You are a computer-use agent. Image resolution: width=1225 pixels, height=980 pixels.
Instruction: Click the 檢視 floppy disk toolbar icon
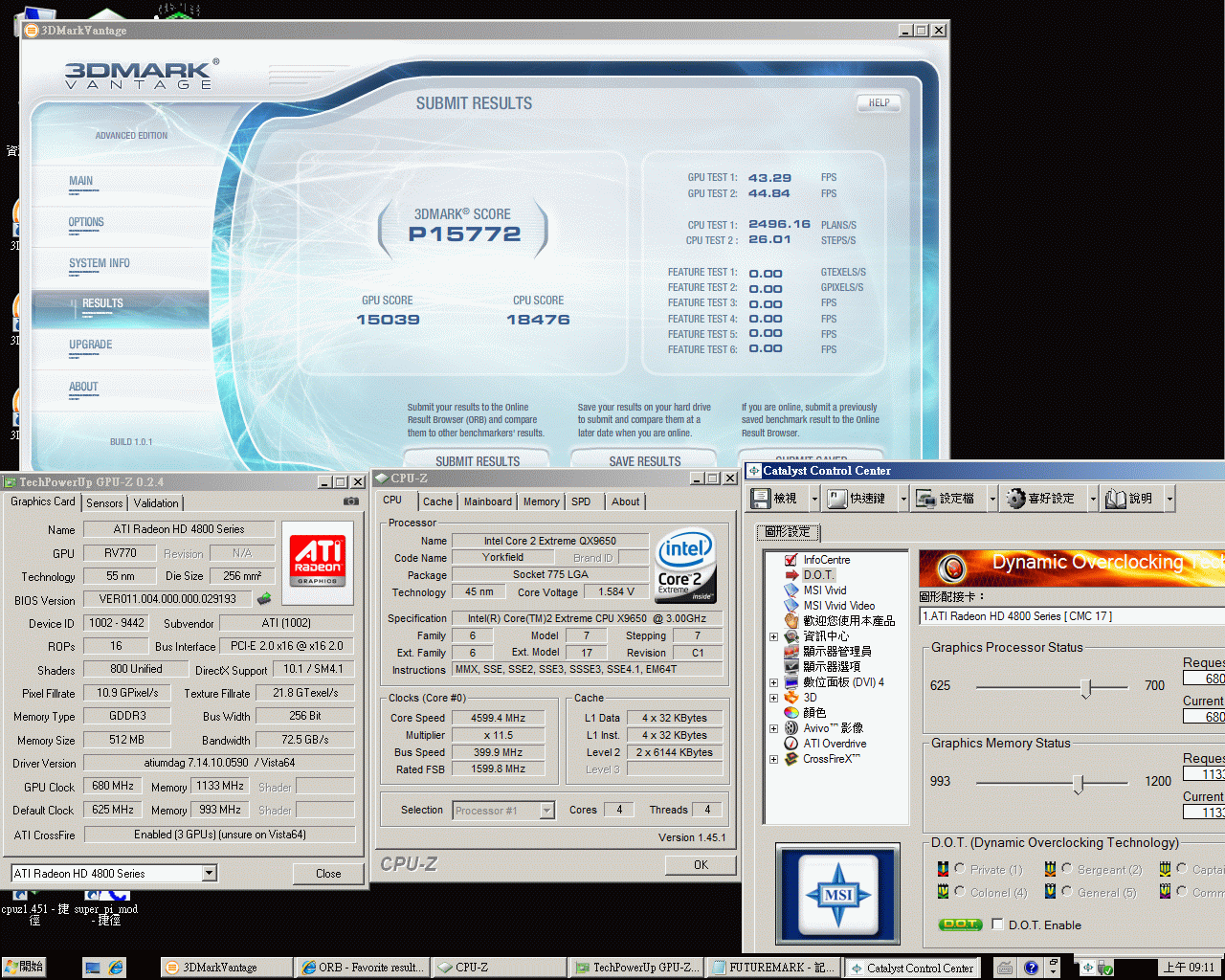[x=761, y=498]
